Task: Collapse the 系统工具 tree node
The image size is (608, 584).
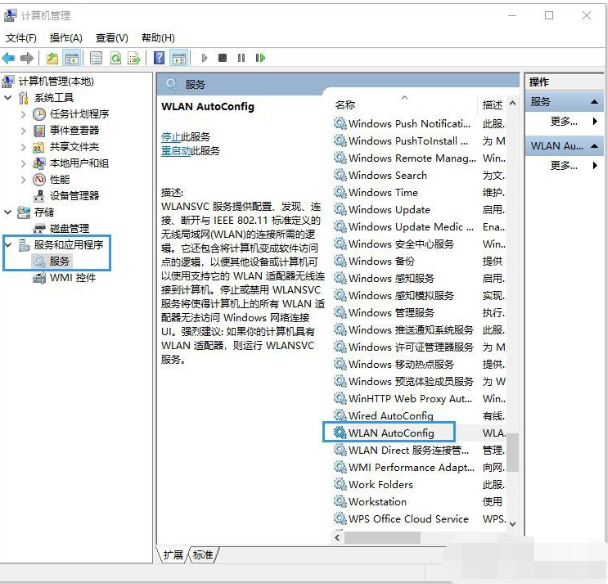Action: pos(9,98)
